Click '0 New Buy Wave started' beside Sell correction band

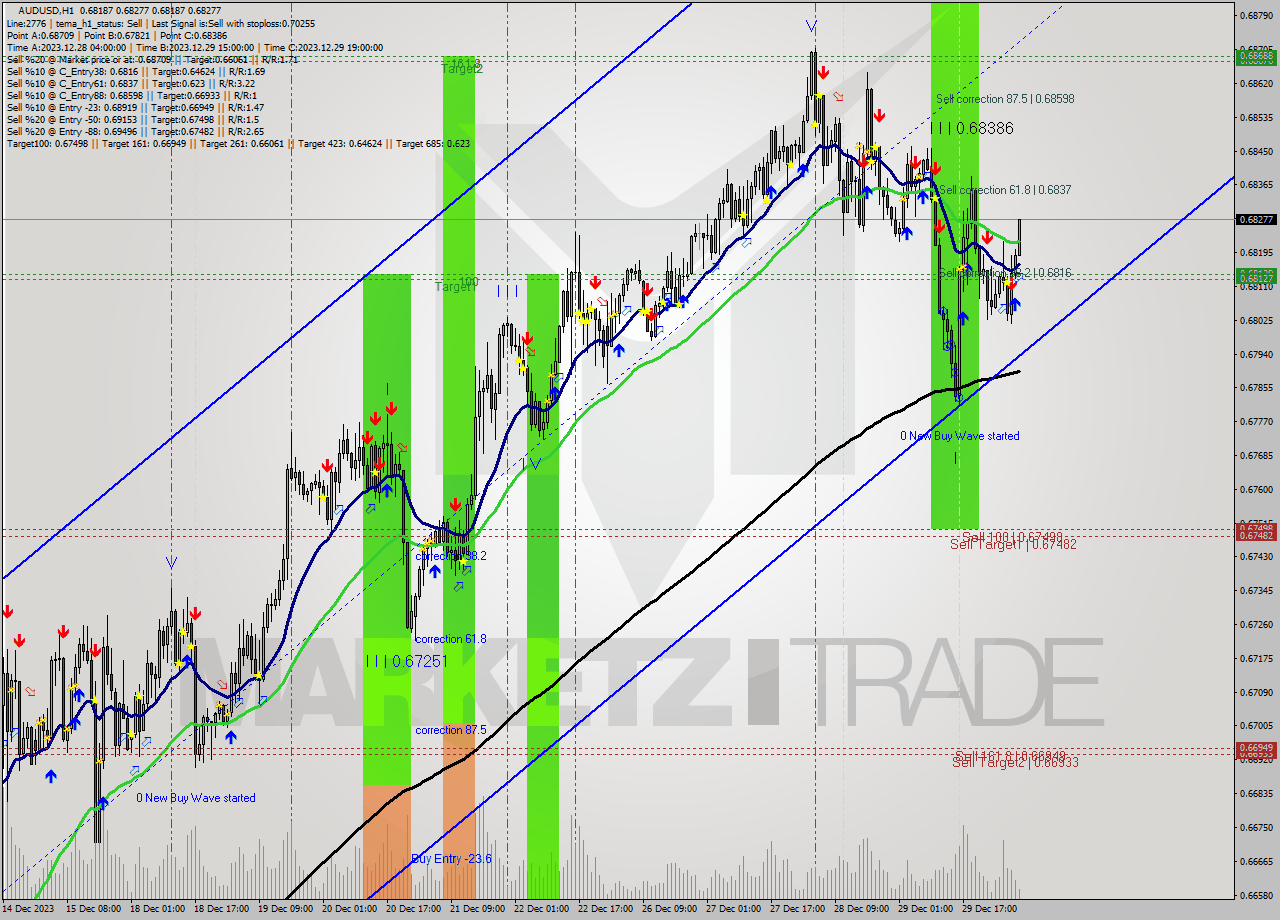pos(960,436)
